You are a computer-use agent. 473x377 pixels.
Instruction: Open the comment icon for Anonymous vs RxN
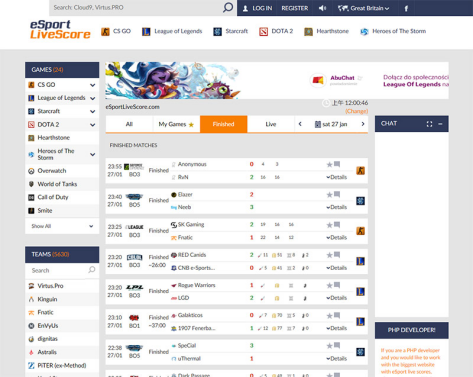click(x=337, y=164)
